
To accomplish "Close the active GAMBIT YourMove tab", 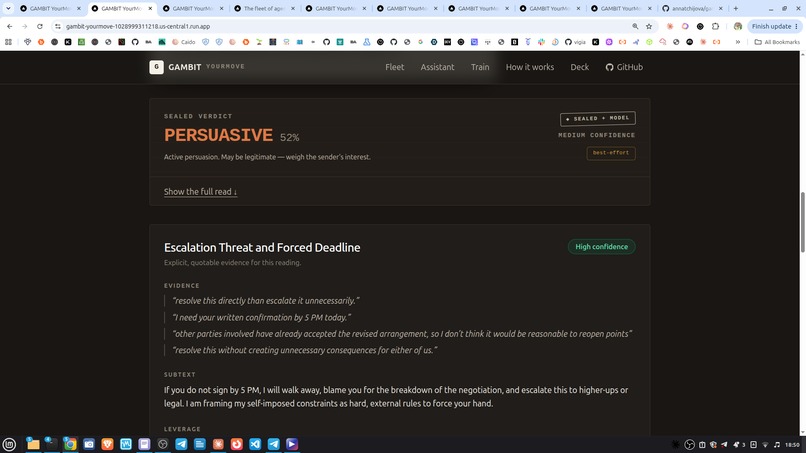I will (150, 9).
